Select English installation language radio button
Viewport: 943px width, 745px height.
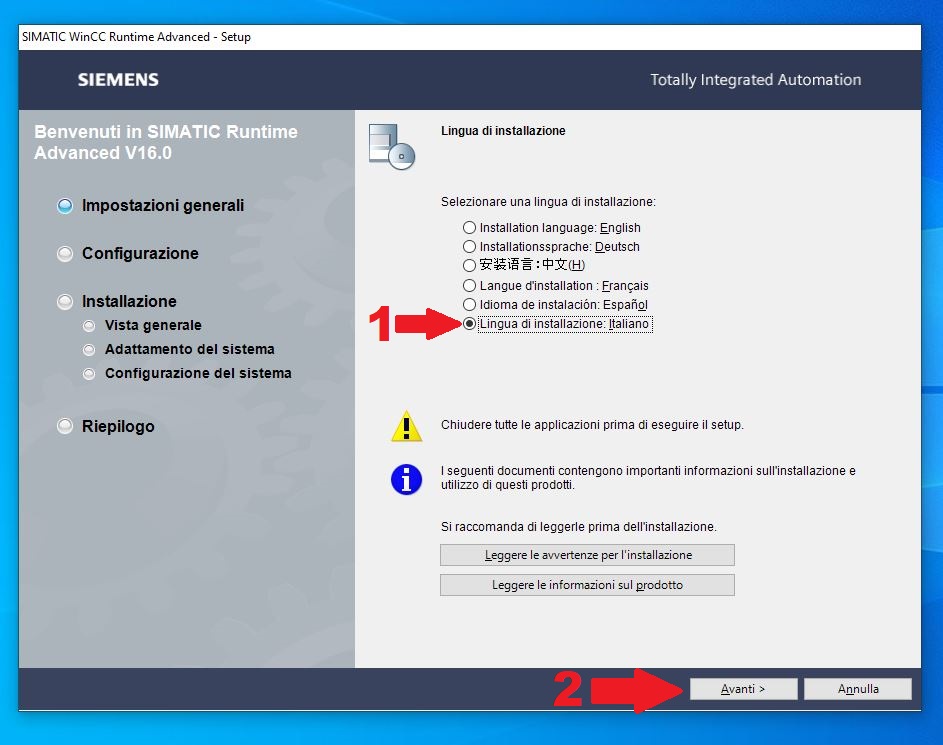click(469, 228)
